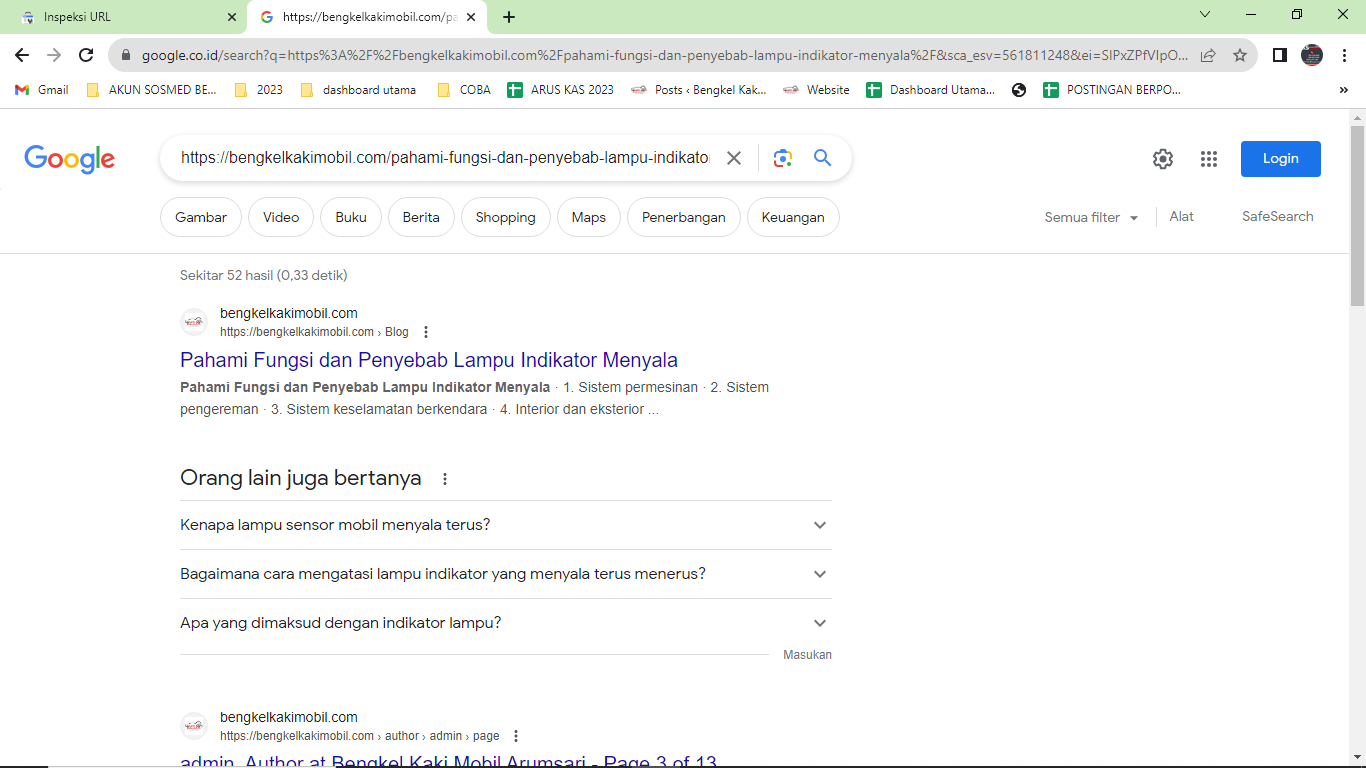
Task: Open Chrome's three-dot menu
Action: pos(1343,55)
